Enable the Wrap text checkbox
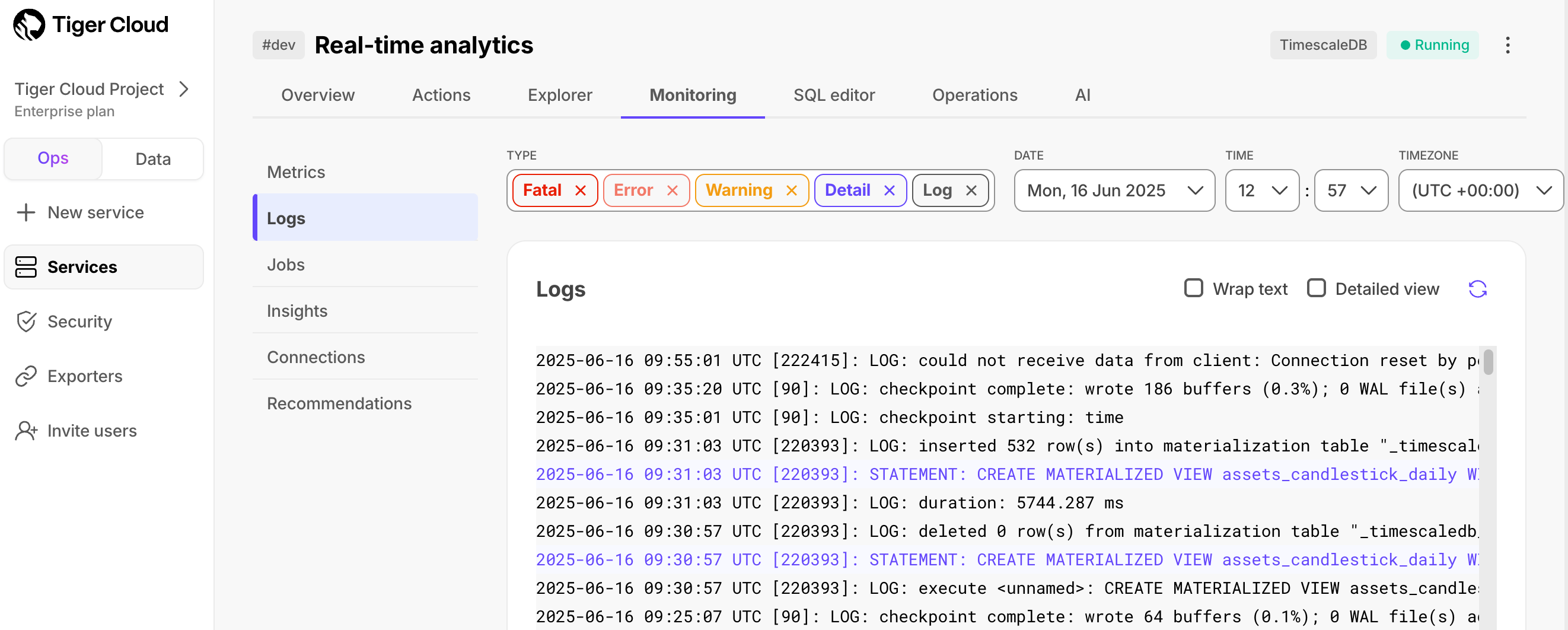Image resolution: width=1568 pixels, height=630 pixels. click(1193, 288)
